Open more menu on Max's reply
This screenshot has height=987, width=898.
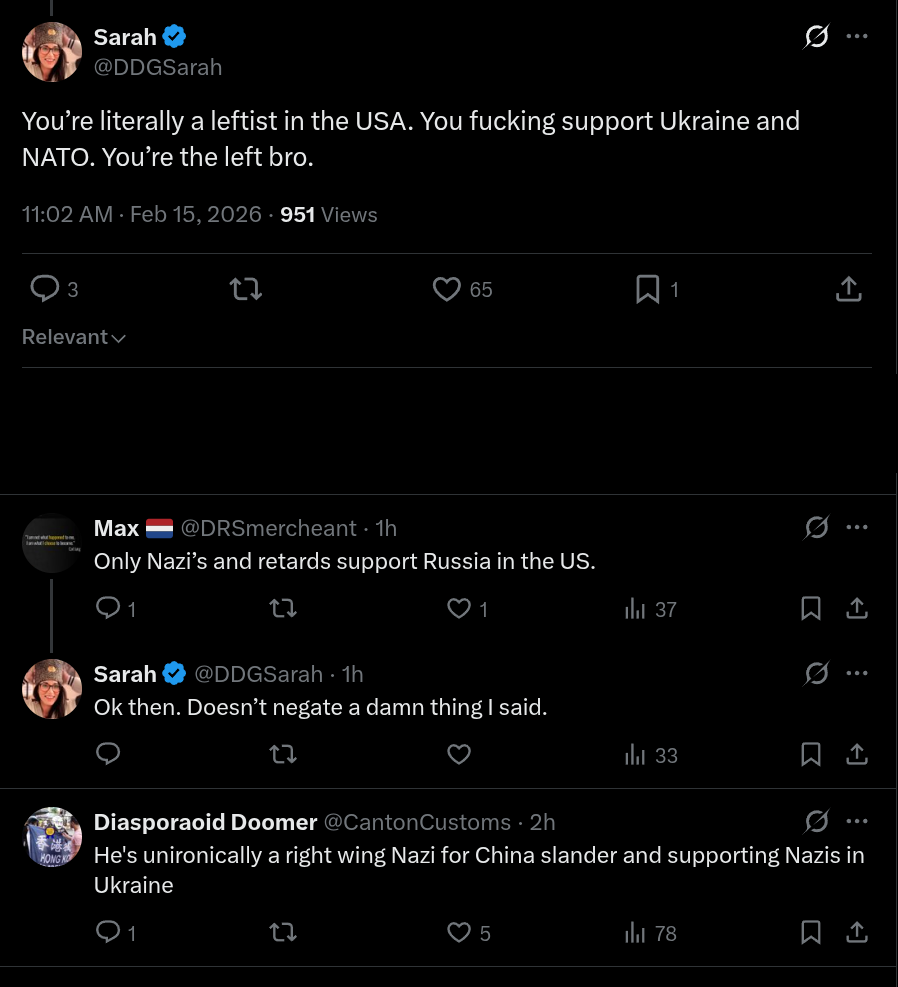click(857, 527)
